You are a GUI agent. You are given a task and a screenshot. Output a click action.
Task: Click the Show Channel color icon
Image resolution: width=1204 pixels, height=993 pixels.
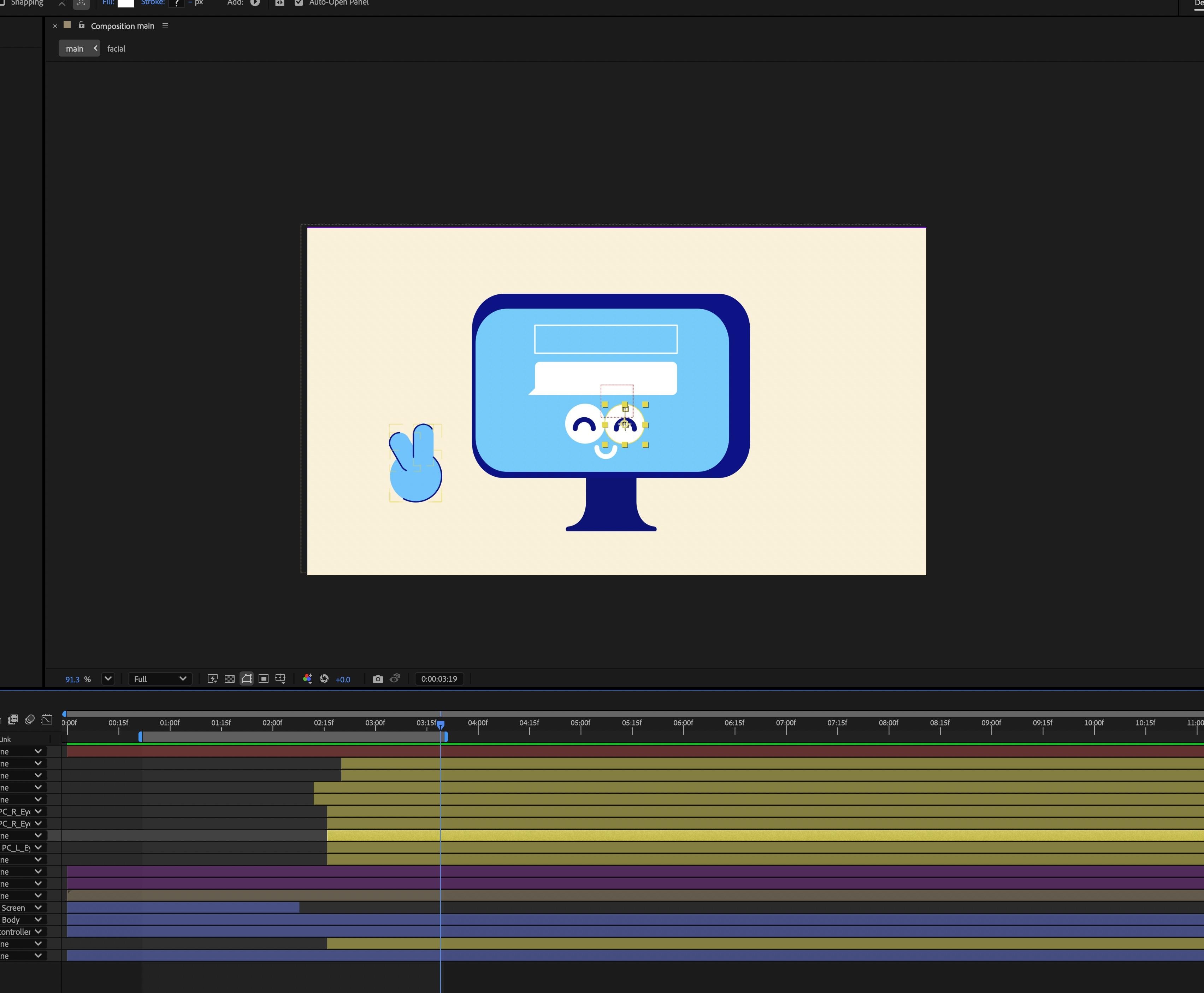point(308,678)
